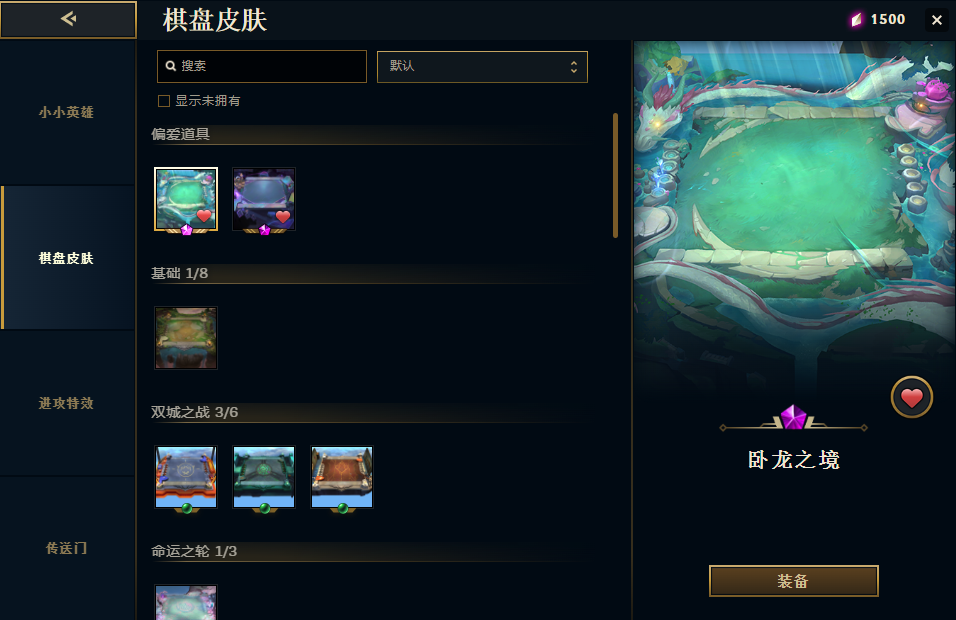Switch to the 小小英雄 tab

[67, 112]
